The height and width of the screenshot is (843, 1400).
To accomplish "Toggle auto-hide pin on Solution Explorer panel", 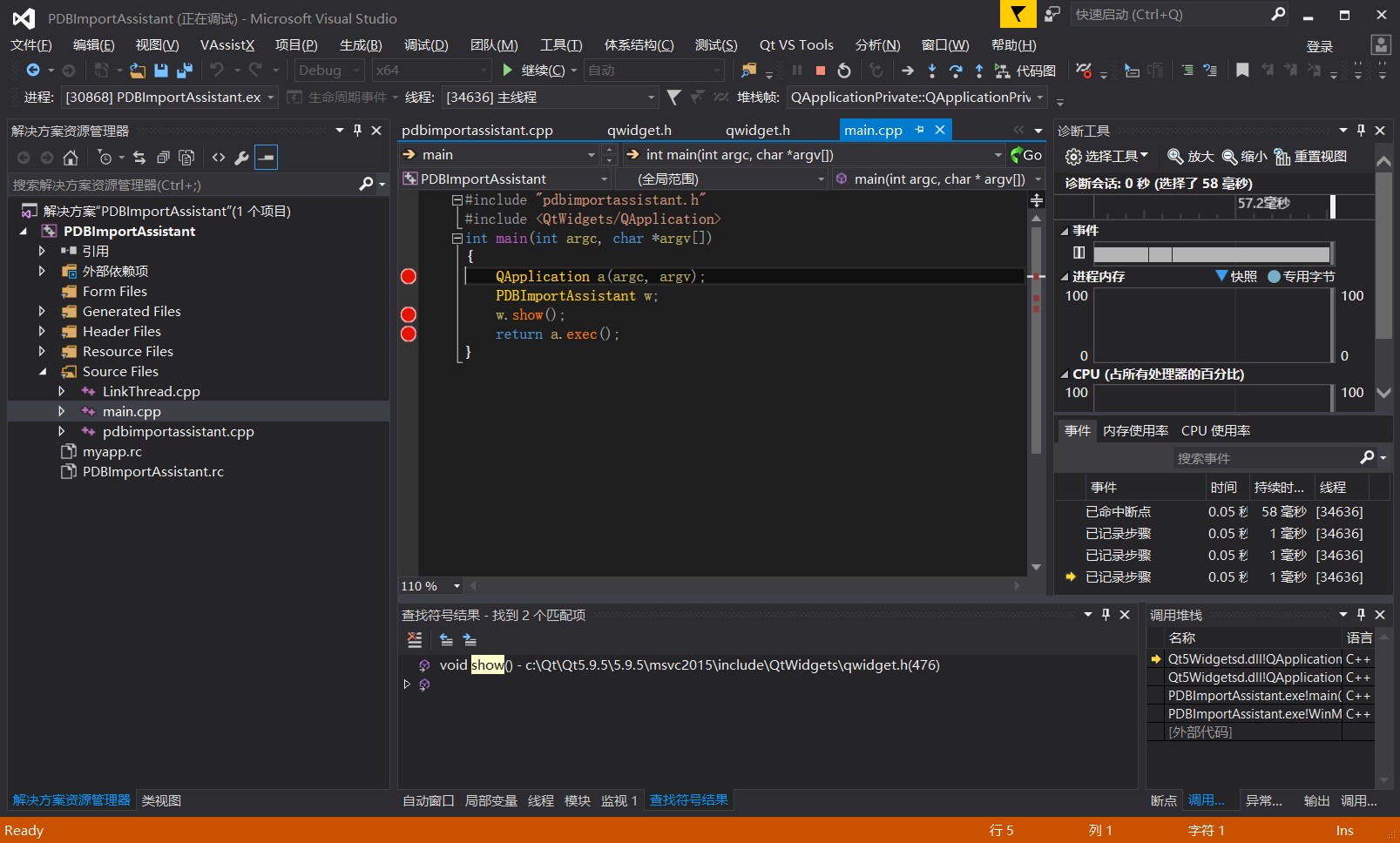I will (357, 130).
